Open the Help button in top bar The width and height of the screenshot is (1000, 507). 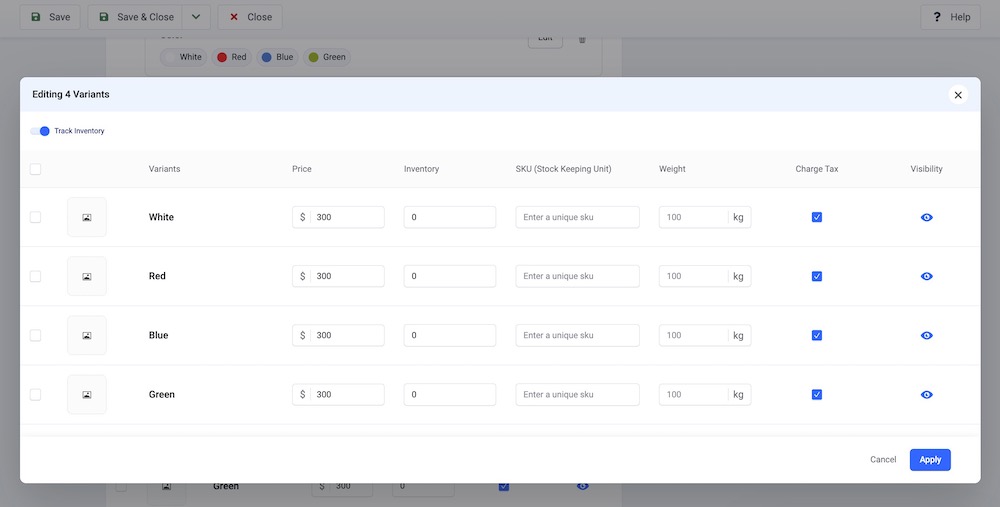pyautogui.click(x=951, y=17)
